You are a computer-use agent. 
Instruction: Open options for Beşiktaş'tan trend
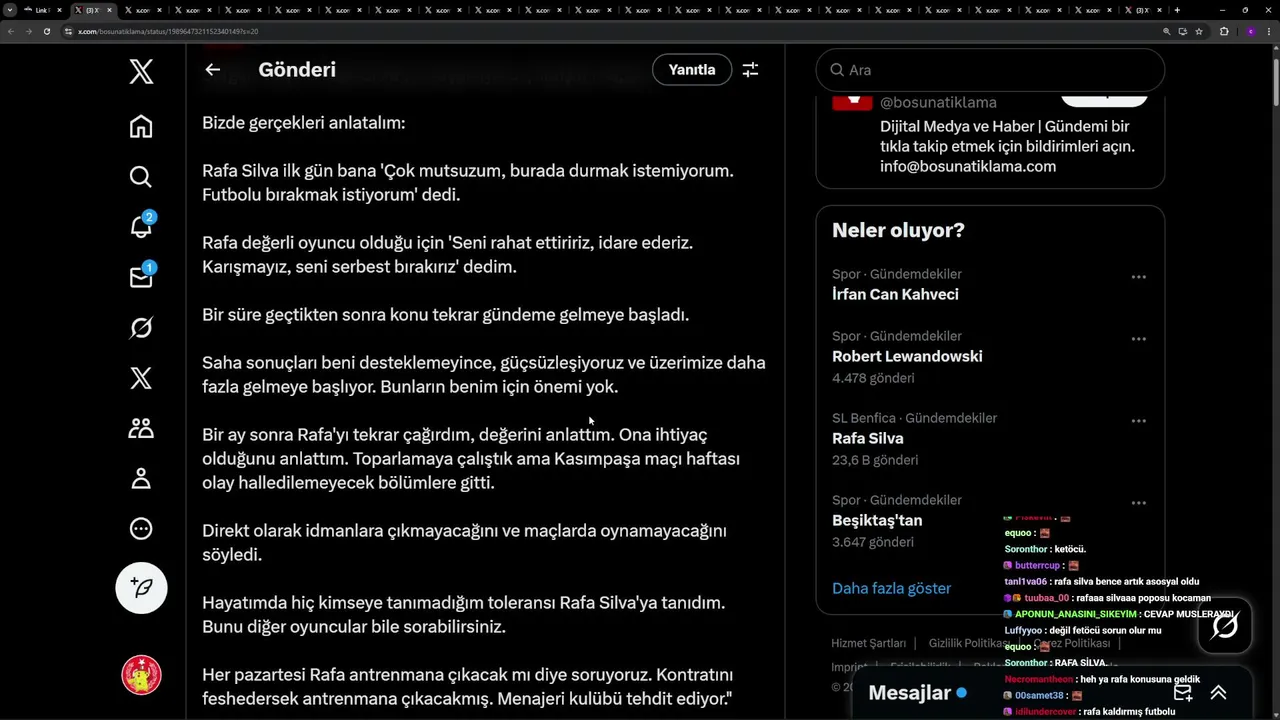1138,503
